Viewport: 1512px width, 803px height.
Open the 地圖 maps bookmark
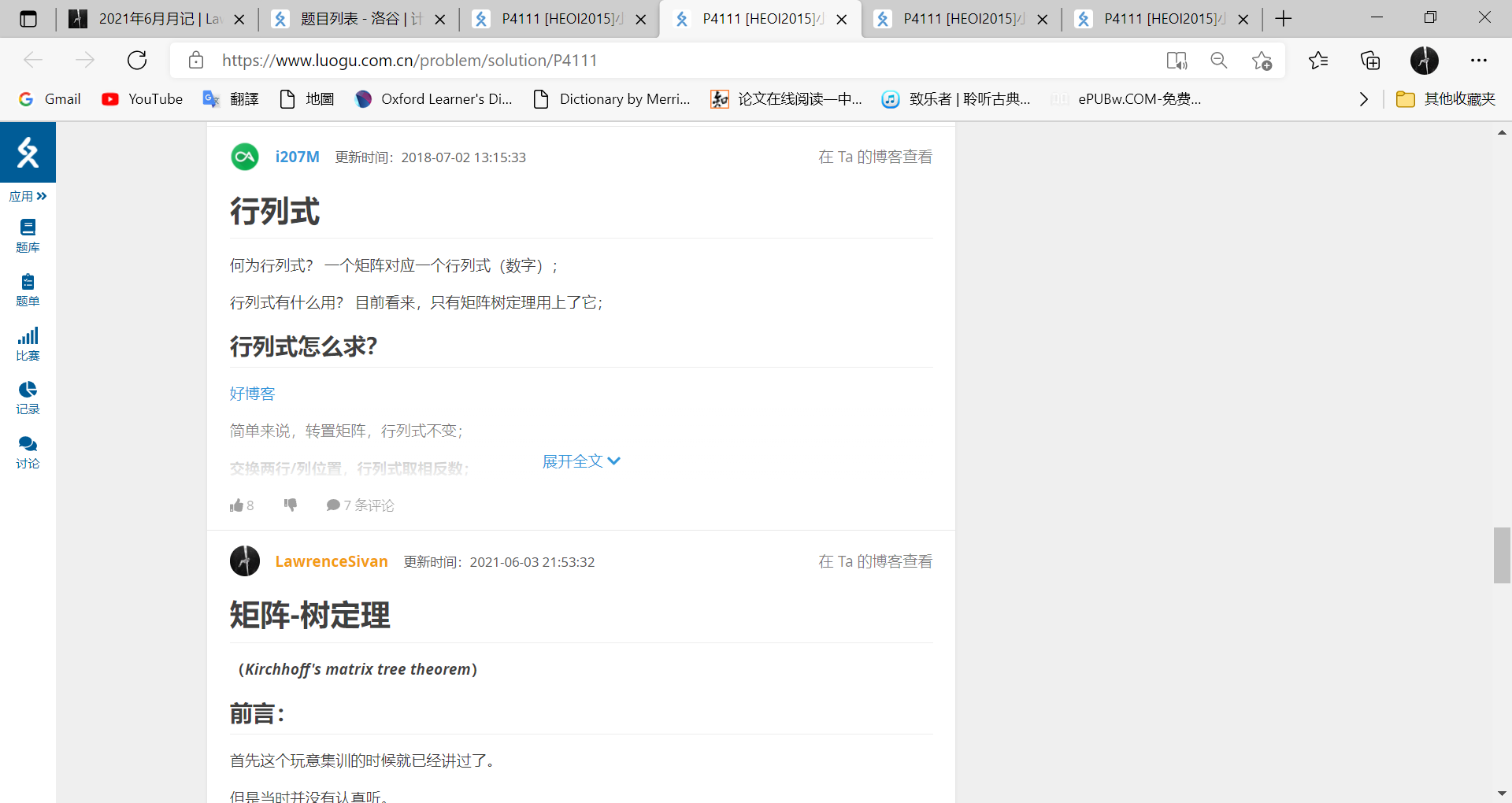pos(307,99)
